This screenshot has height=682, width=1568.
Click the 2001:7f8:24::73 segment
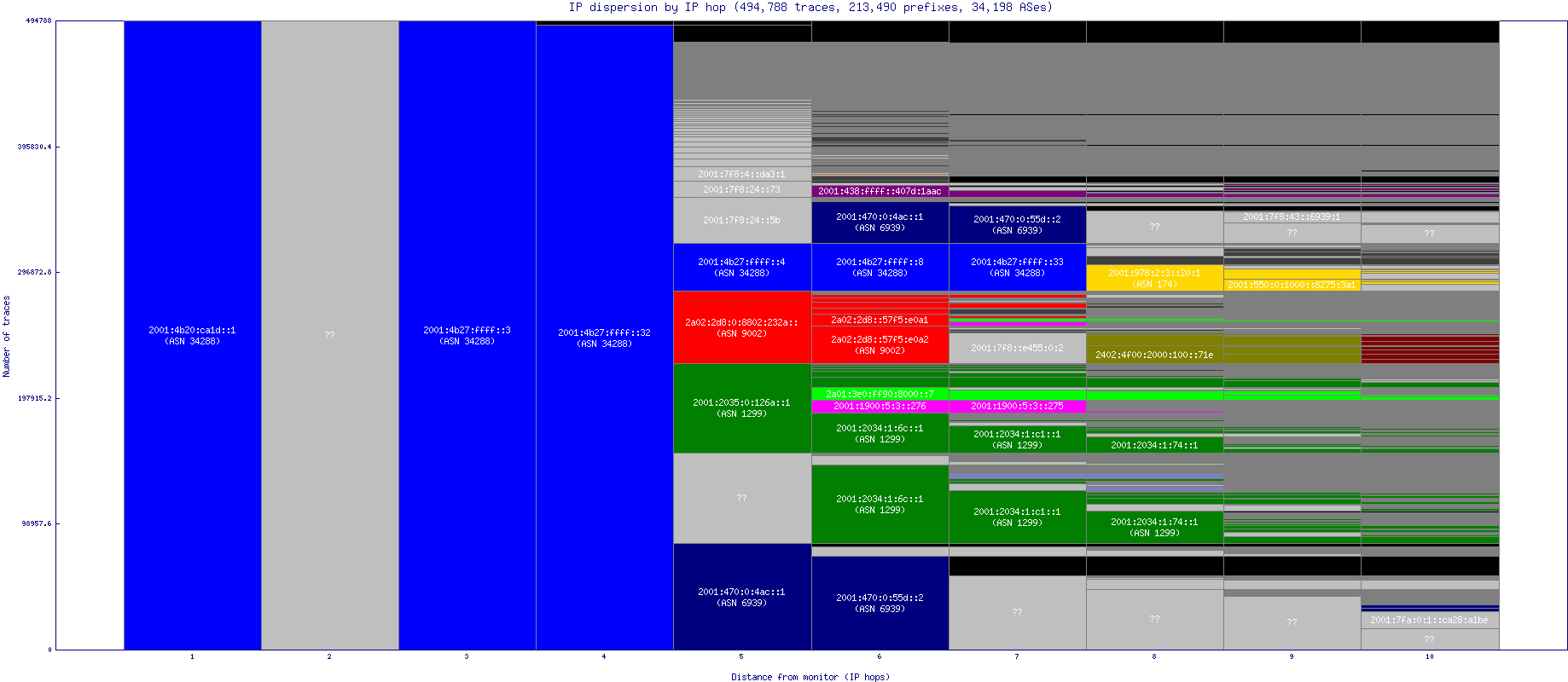[742, 189]
